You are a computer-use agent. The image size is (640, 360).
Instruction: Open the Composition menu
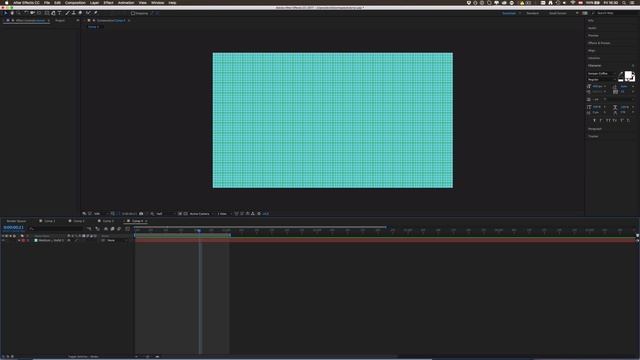tap(76, 2)
